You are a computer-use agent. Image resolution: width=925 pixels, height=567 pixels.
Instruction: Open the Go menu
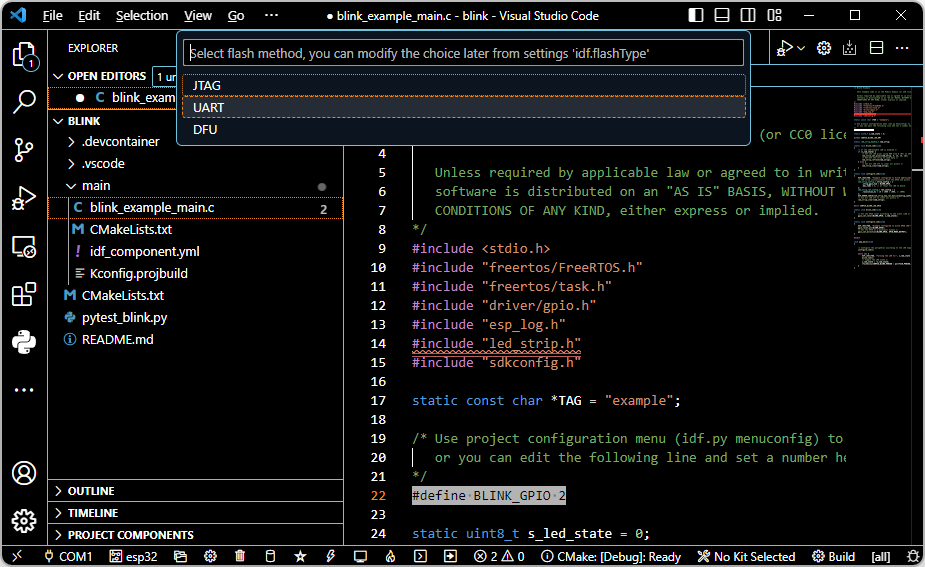[236, 16]
